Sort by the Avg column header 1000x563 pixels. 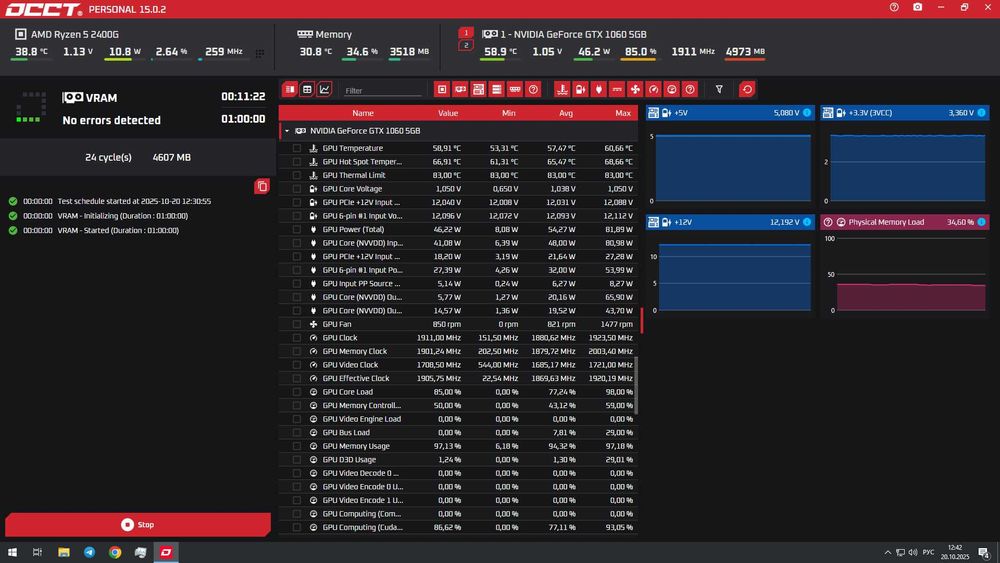click(566, 113)
